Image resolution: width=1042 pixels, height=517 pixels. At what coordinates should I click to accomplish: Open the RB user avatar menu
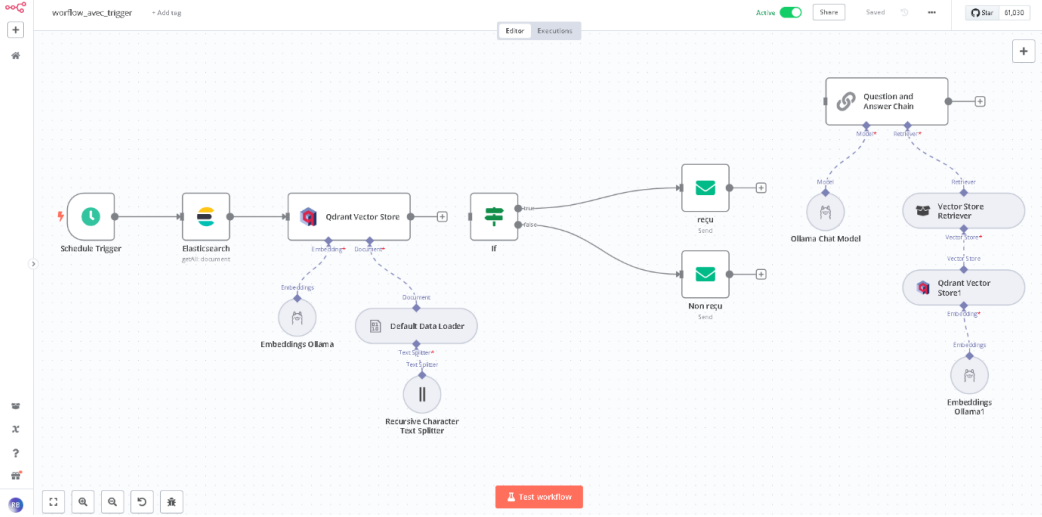16,505
